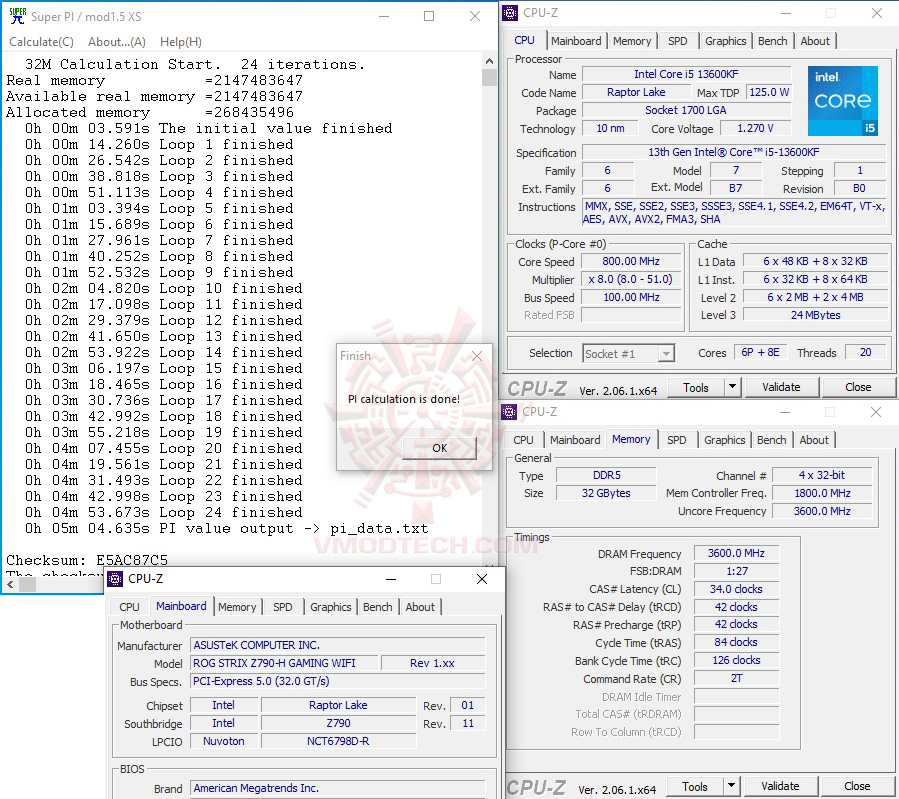
Task: Click the American Megatrends Inc. BIOS brand field
Action: (338, 788)
